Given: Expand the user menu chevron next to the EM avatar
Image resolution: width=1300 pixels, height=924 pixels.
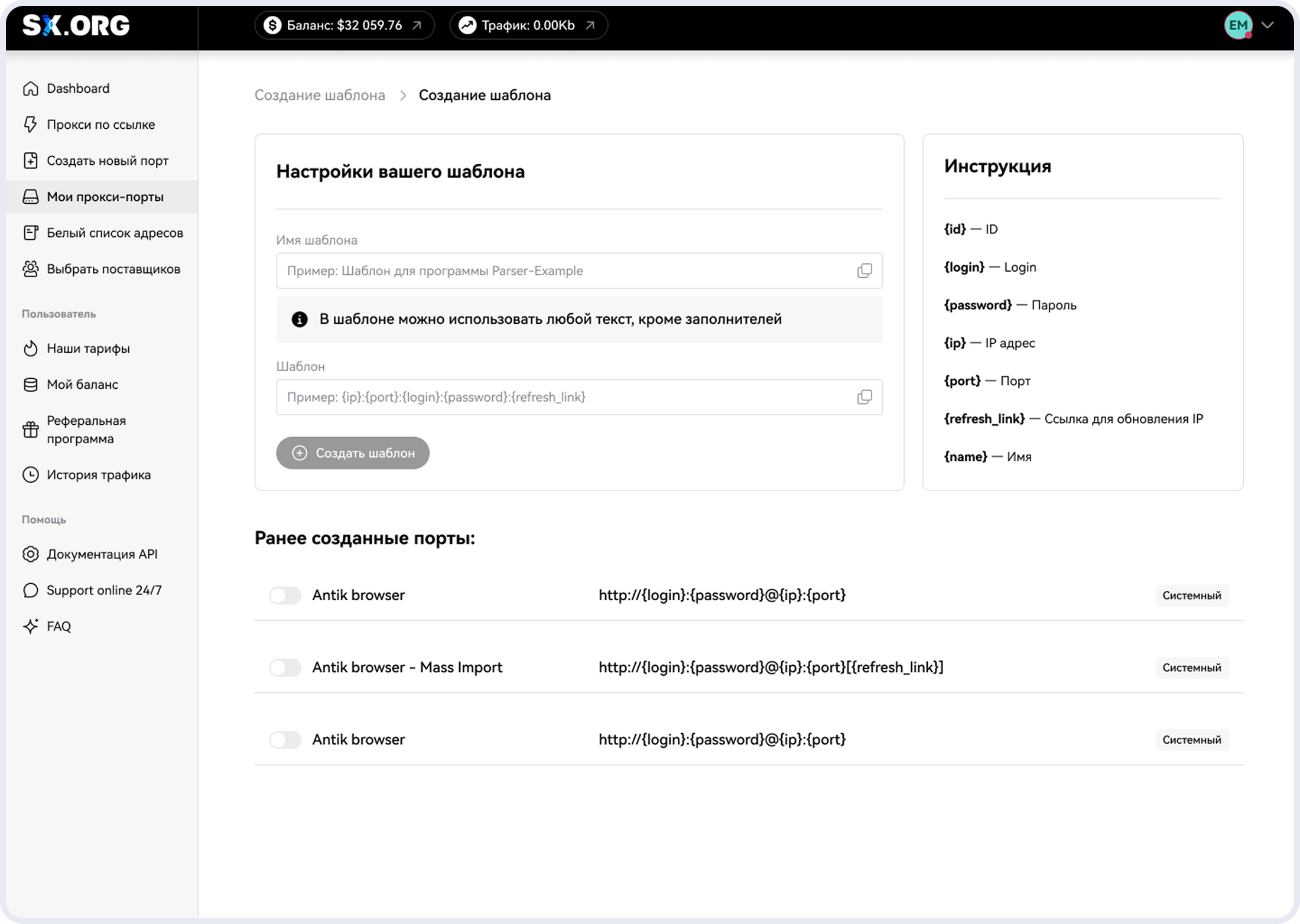Looking at the screenshot, I should point(1267,25).
